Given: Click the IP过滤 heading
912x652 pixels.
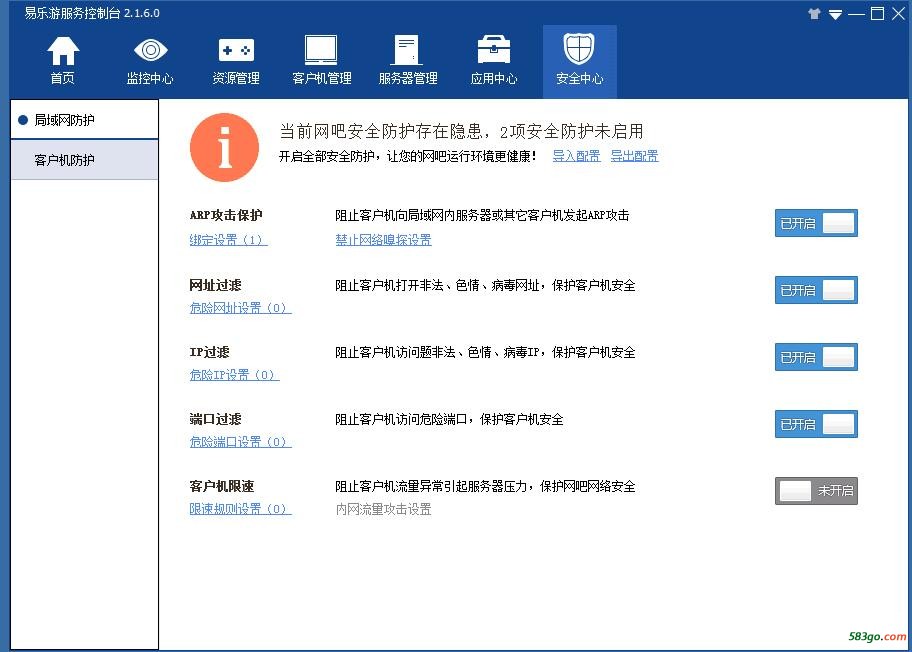Looking at the screenshot, I should 209,352.
